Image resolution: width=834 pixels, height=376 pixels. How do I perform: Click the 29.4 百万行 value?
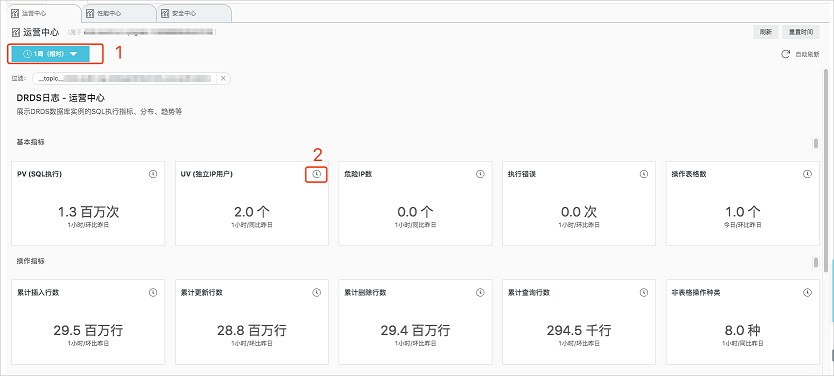coord(415,330)
